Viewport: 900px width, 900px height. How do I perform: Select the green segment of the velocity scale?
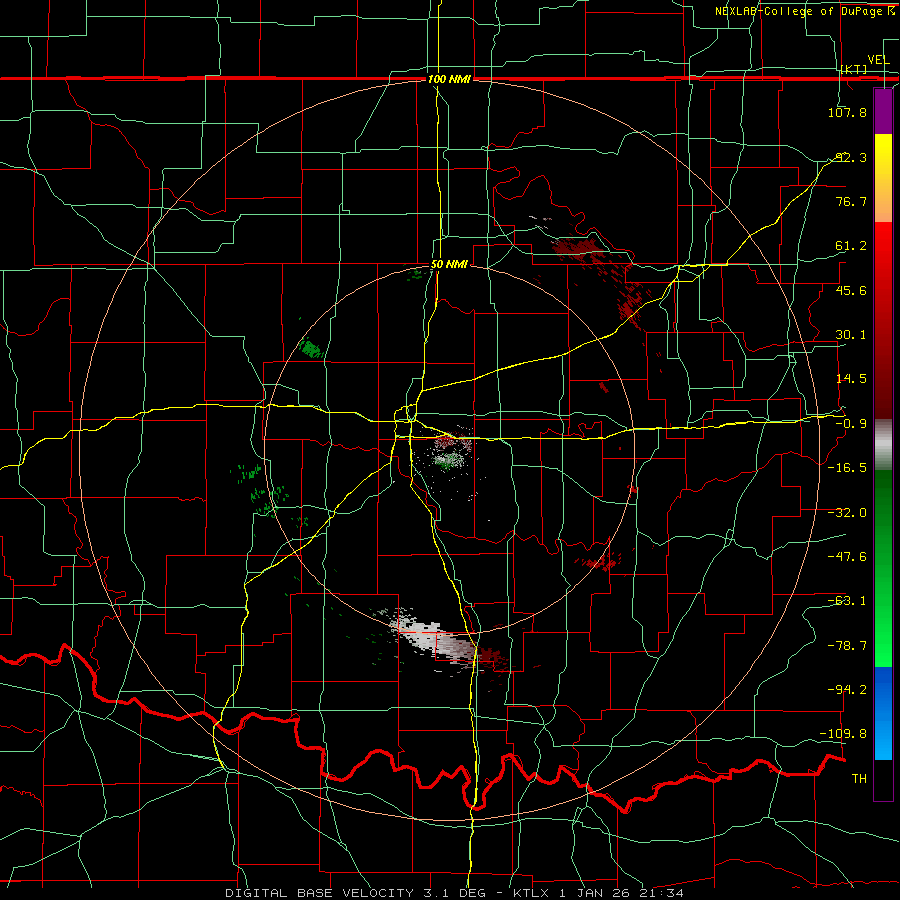point(883,568)
